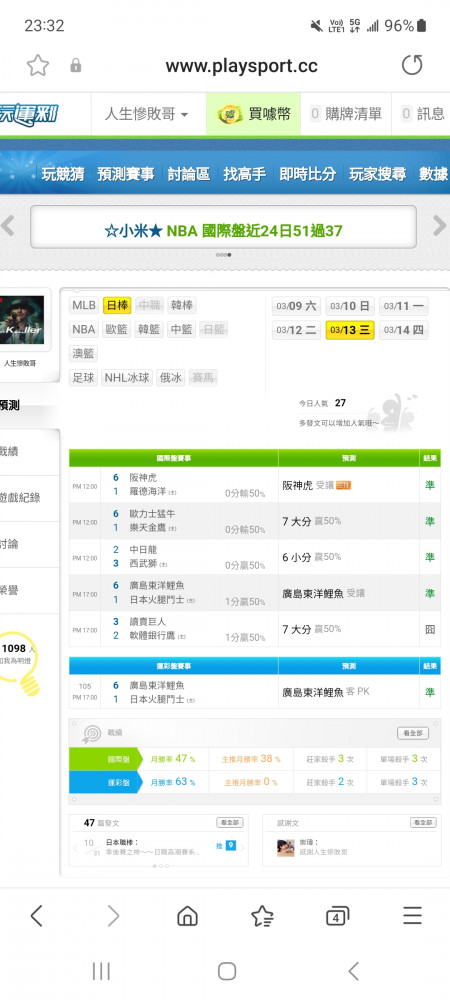This screenshot has height=1000, width=450.
Task: Tap the padlock site security icon
Action: [76, 65]
